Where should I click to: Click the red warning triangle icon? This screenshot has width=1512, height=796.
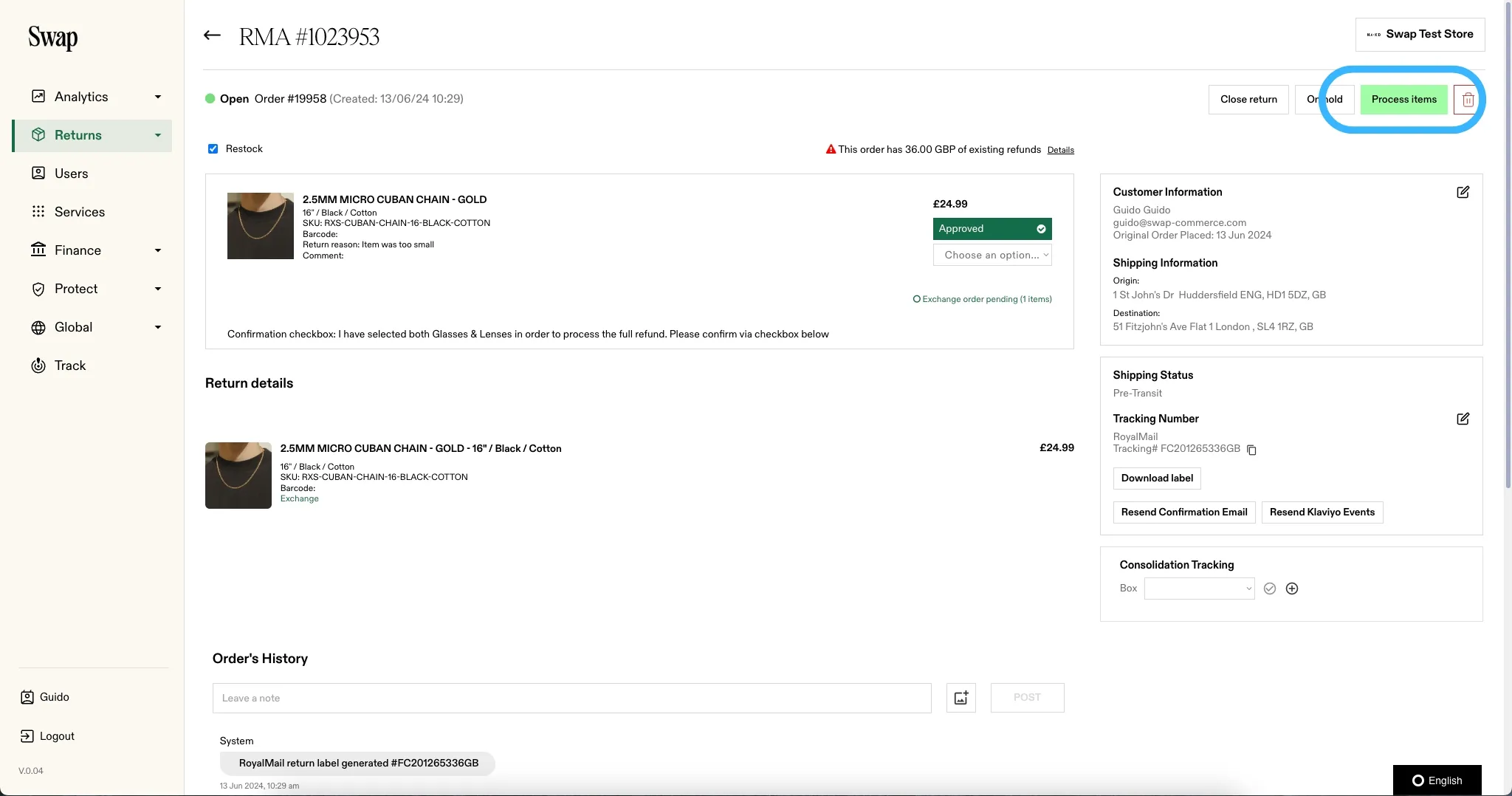coord(831,149)
